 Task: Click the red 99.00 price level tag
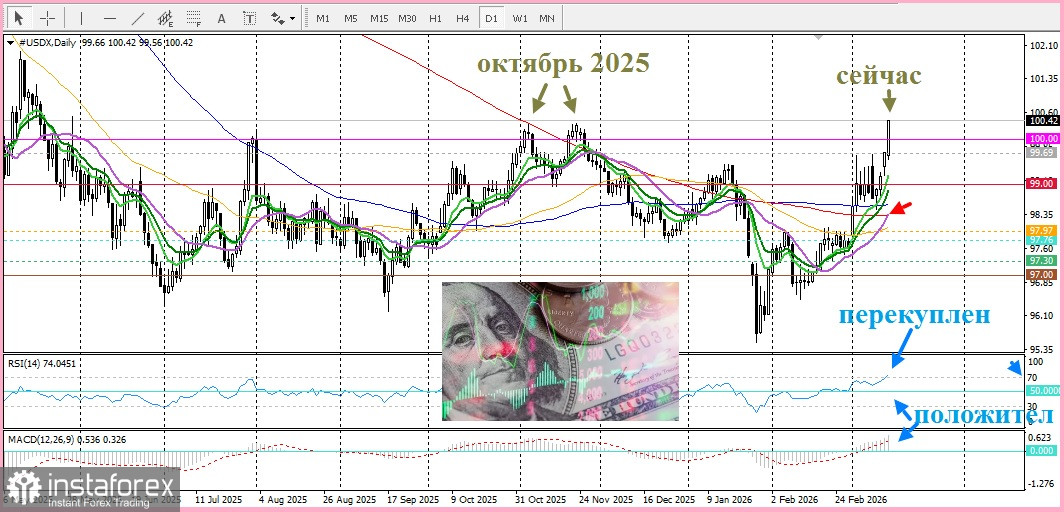click(1040, 184)
